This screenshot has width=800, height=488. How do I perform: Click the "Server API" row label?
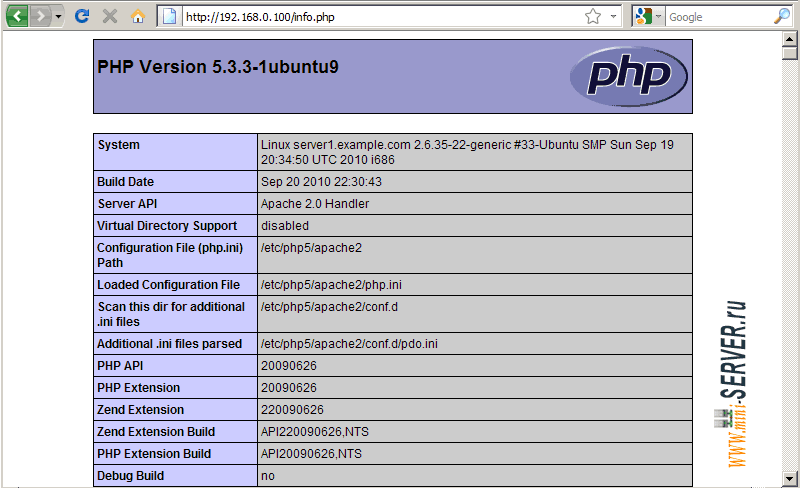(x=128, y=204)
